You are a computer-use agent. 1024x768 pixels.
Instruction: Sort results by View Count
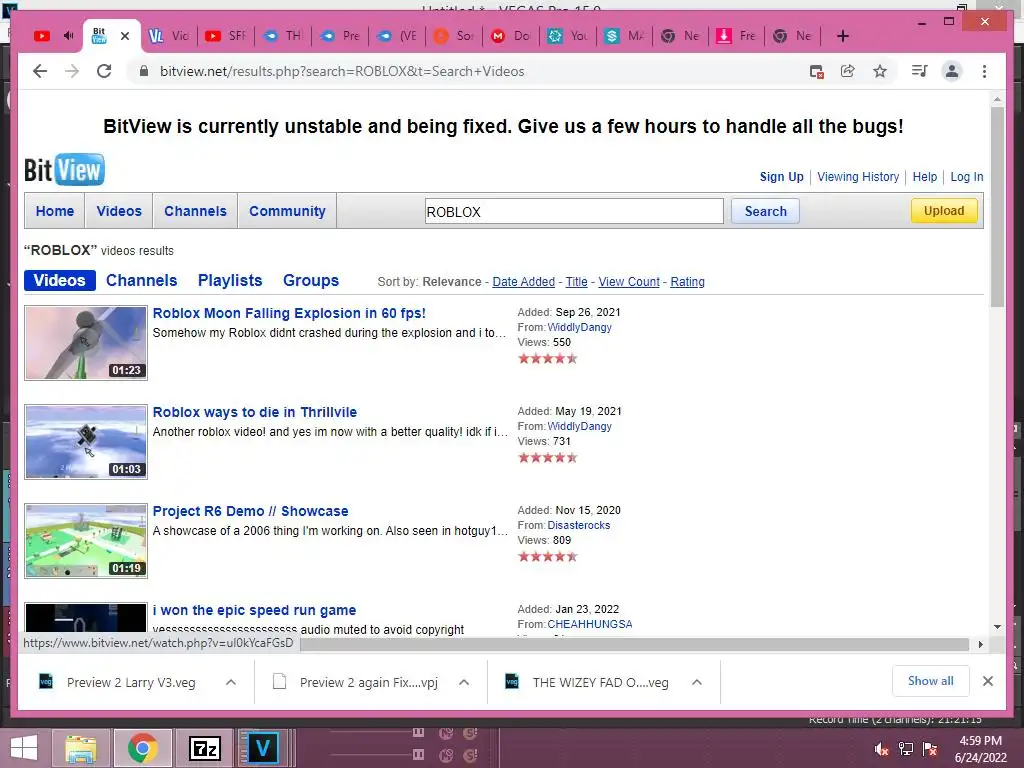(629, 281)
